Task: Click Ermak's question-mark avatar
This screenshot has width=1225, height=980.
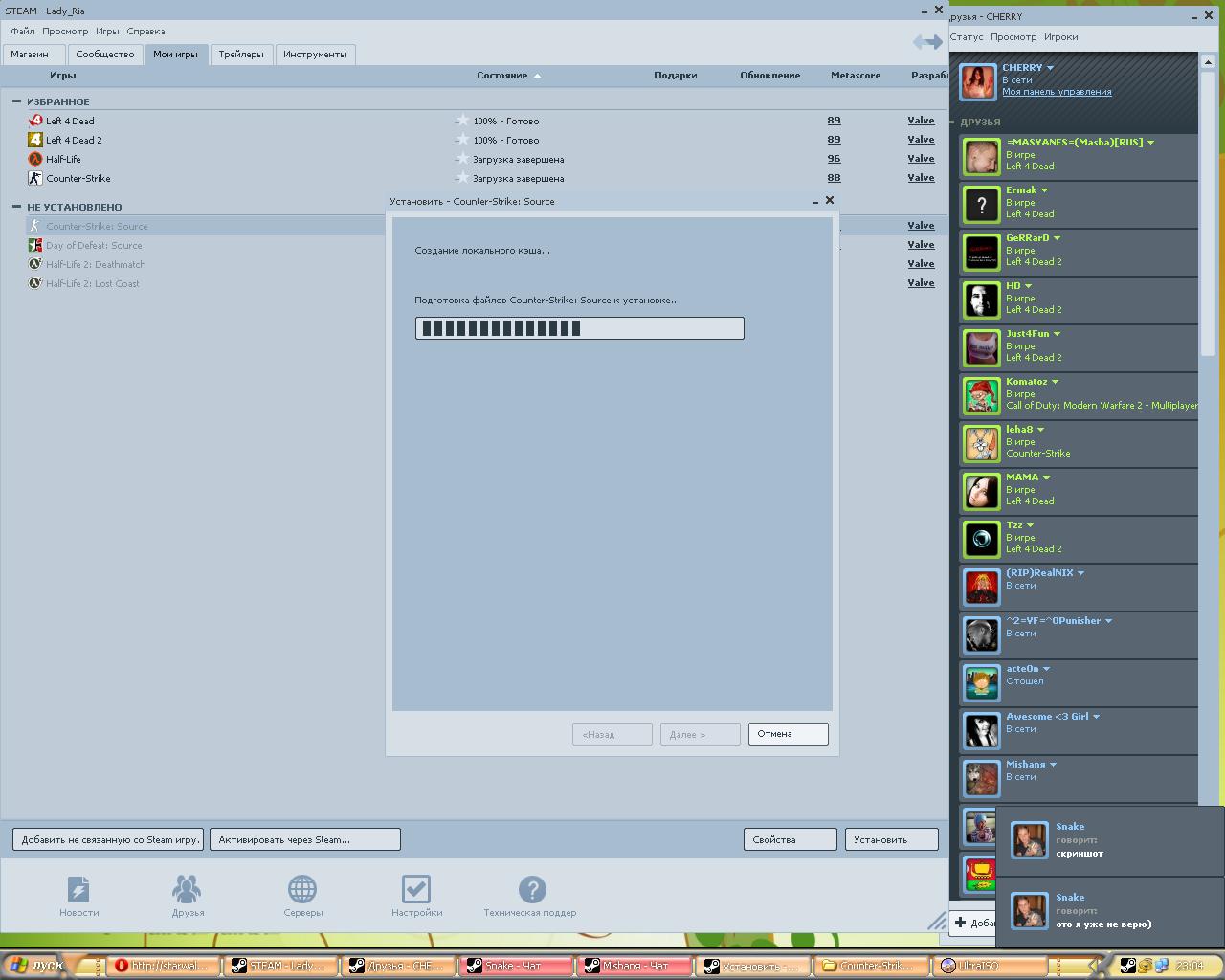Action: [x=981, y=205]
